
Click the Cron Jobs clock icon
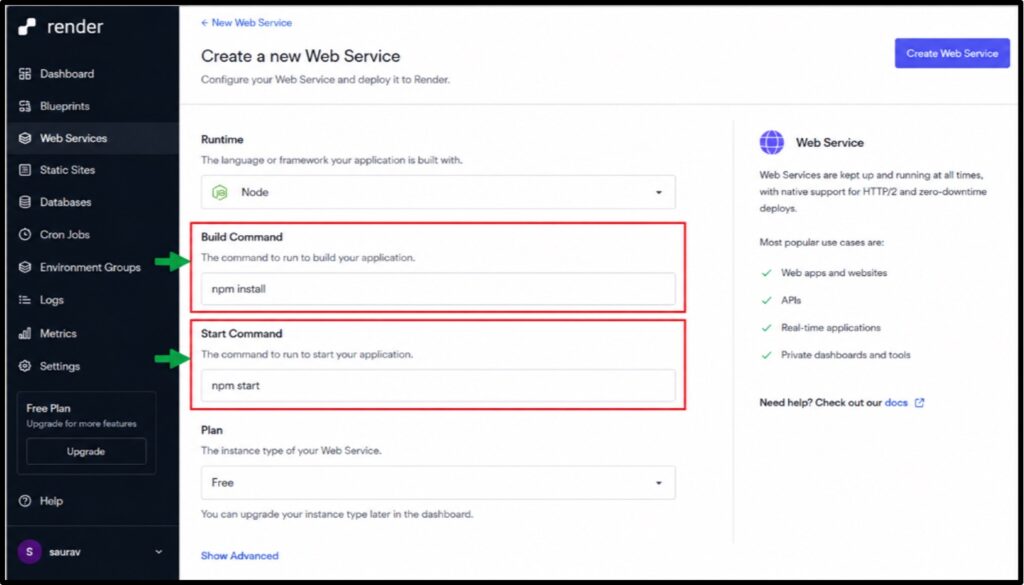25,234
